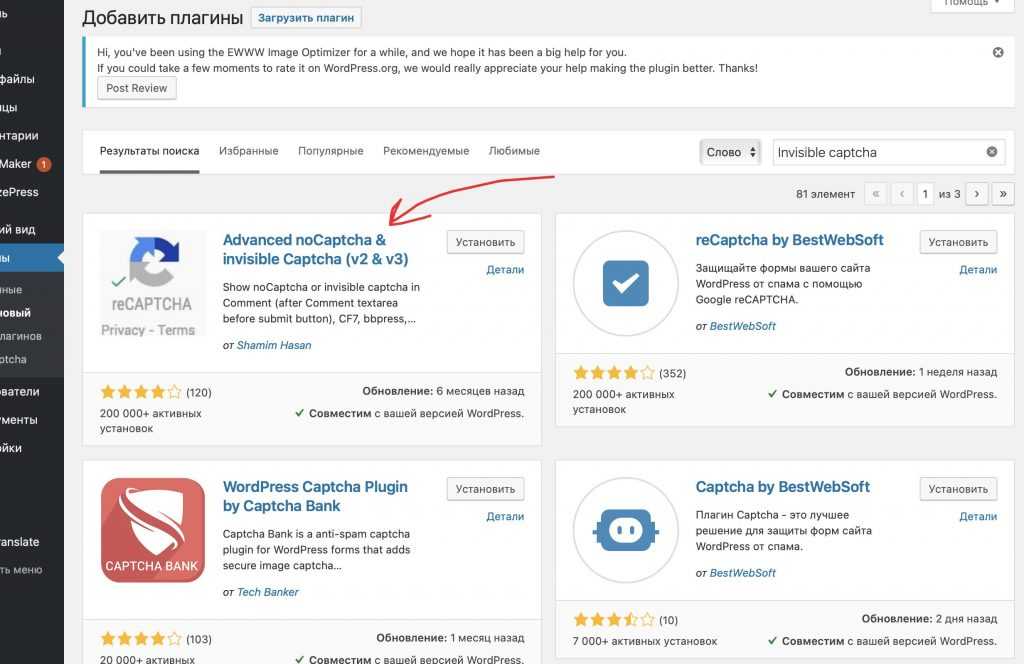The width and height of the screenshot is (1024, 664).
Task: Click the Captcha by BestWebSoft robot icon
Action: pos(625,530)
